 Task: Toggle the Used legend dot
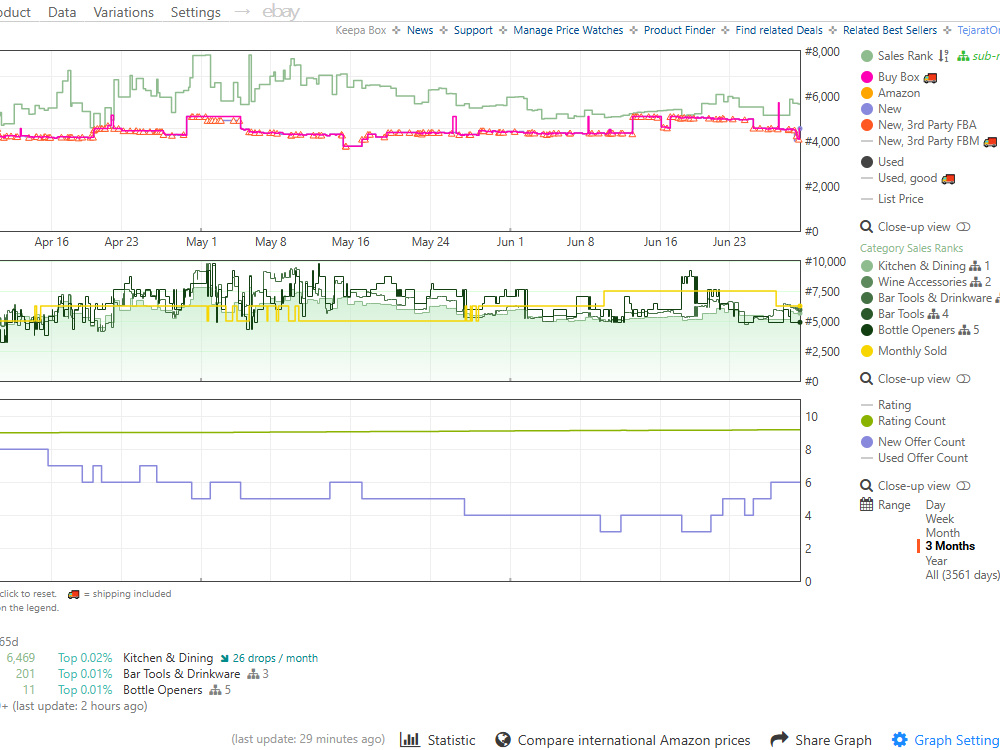pyautogui.click(x=867, y=162)
